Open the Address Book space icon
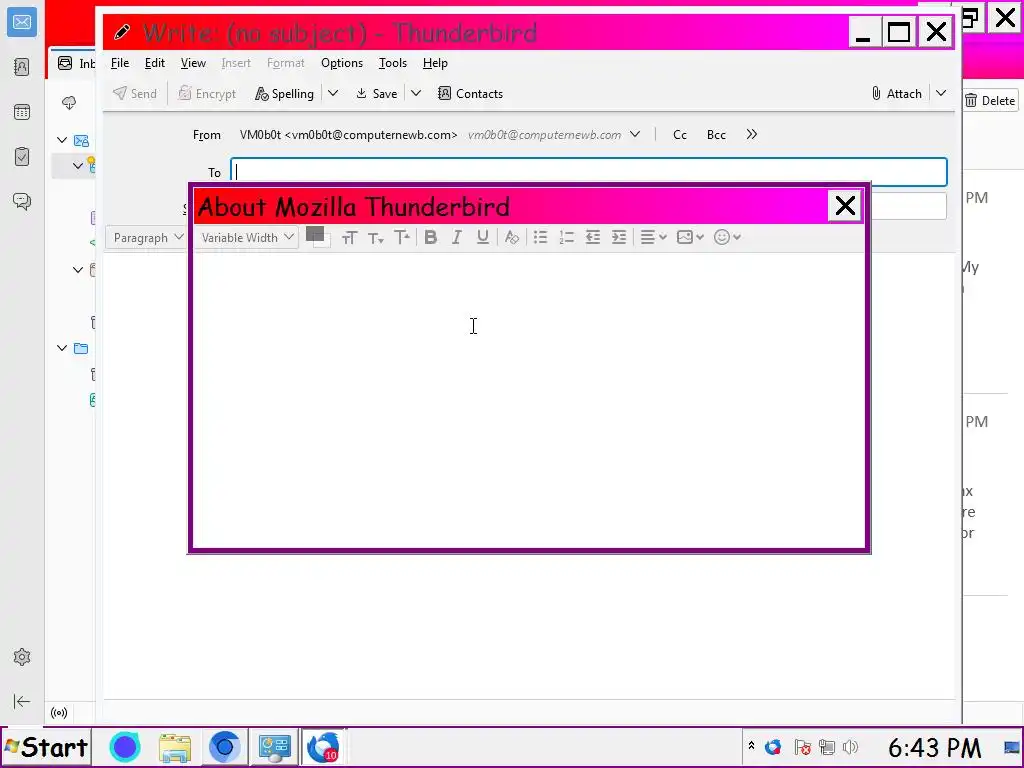Viewport: 1024px width, 768px height. (x=22, y=67)
